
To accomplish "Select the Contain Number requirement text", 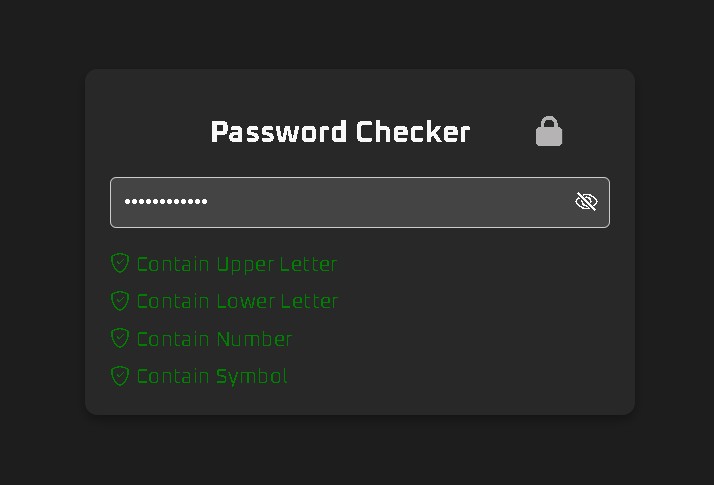I will [x=214, y=339].
